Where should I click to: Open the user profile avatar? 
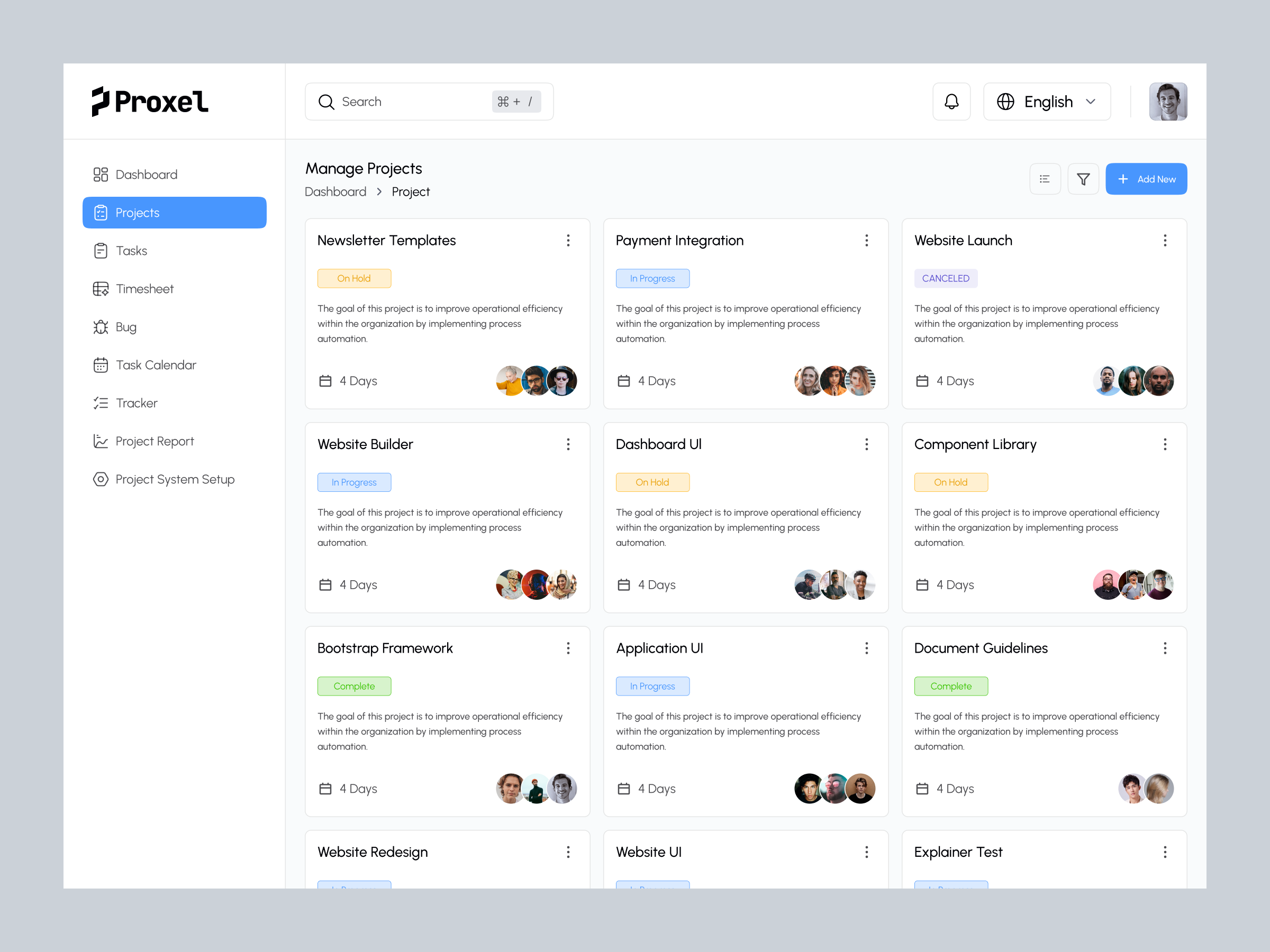(x=1168, y=101)
